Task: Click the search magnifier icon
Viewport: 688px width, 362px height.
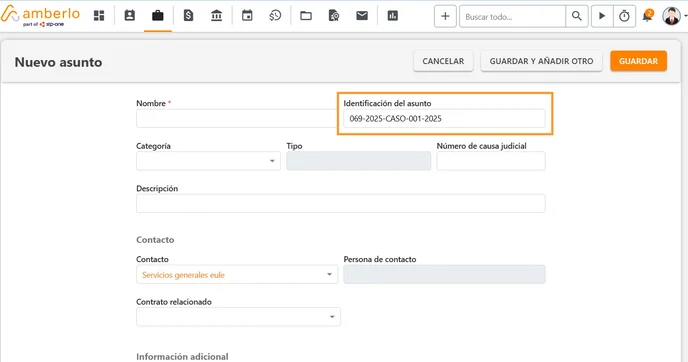Action: (x=577, y=16)
